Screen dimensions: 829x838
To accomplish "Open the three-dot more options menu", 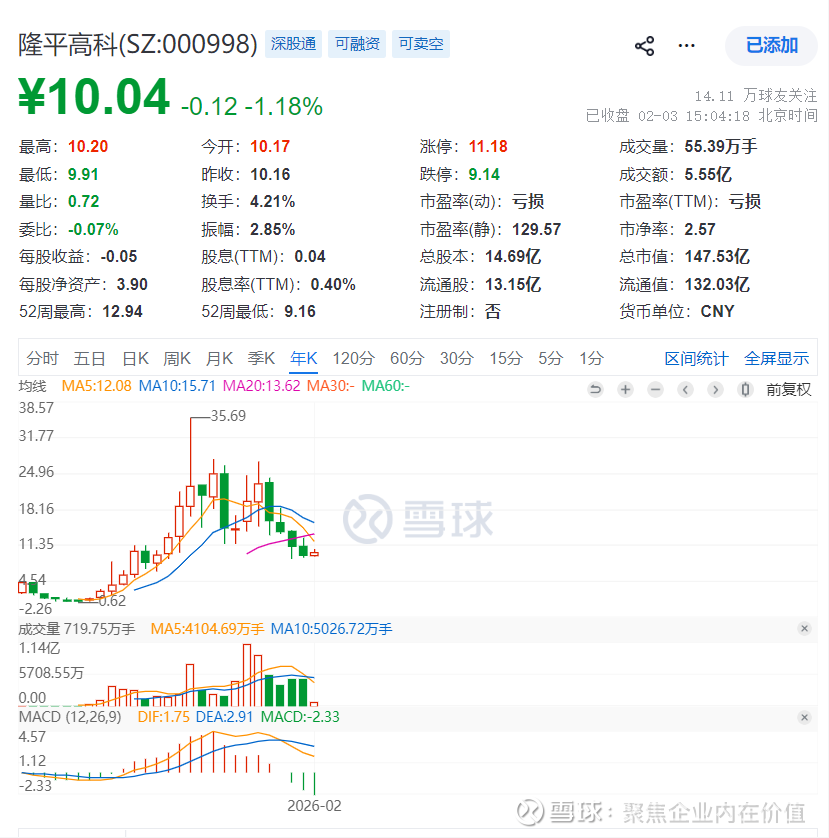I will point(686,46).
